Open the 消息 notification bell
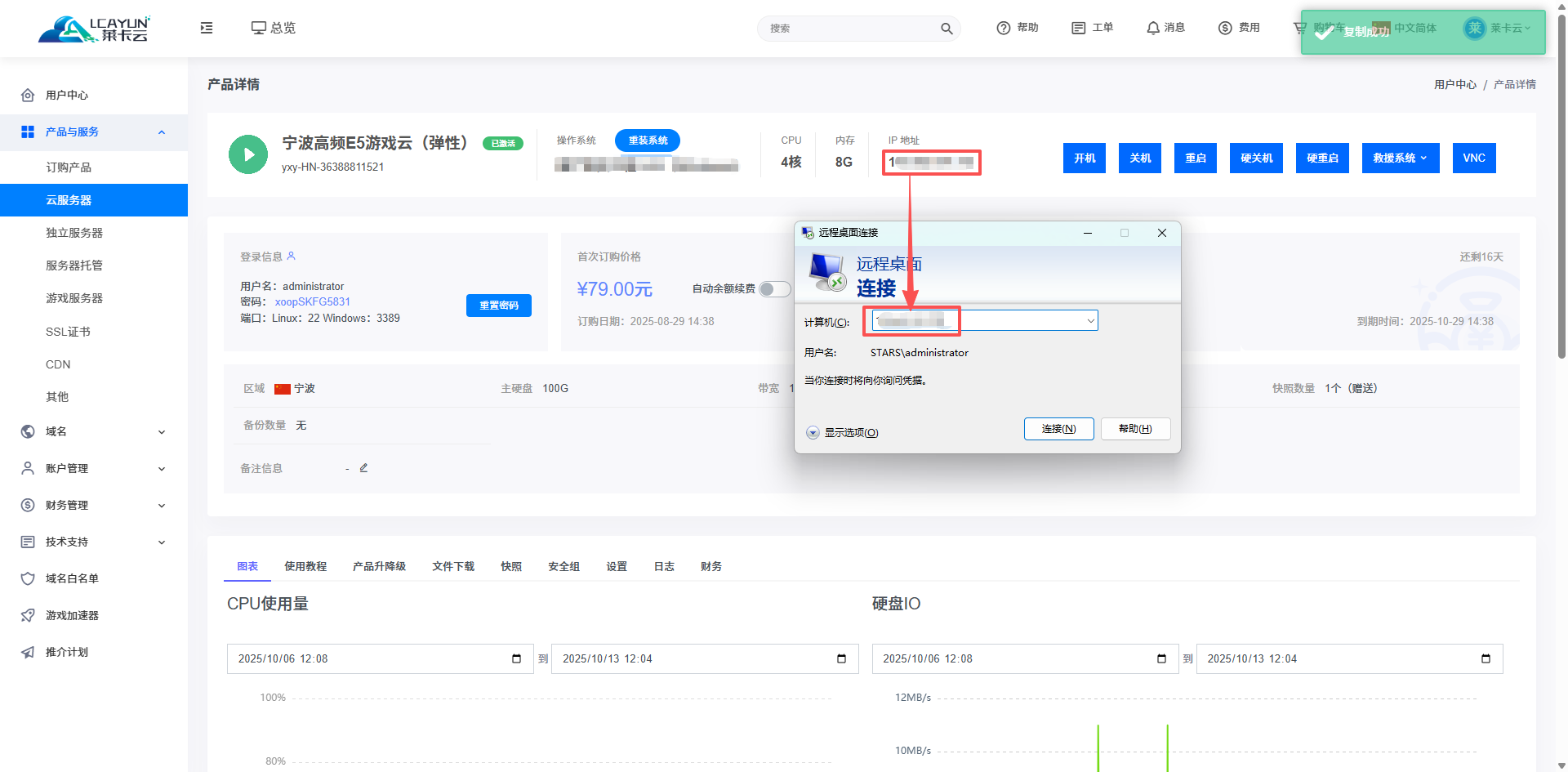Screen dimensions: 1568x772 tap(1152, 28)
